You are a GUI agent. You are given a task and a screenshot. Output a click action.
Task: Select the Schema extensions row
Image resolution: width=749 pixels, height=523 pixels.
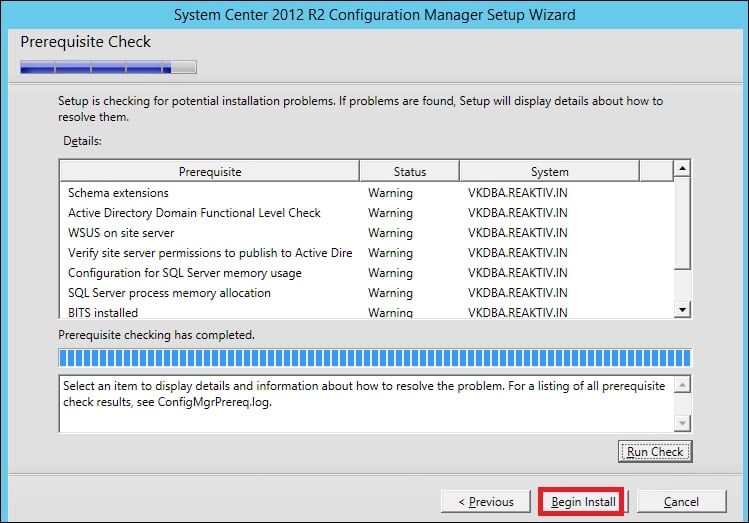click(x=366, y=193)
